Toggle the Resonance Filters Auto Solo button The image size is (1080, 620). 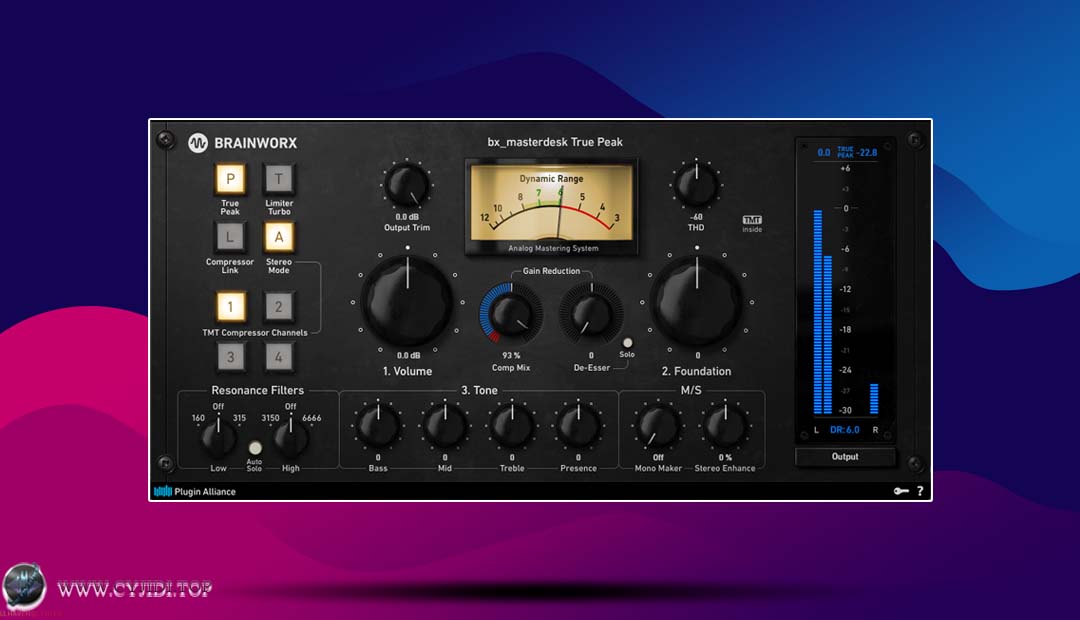coord(255,448)
